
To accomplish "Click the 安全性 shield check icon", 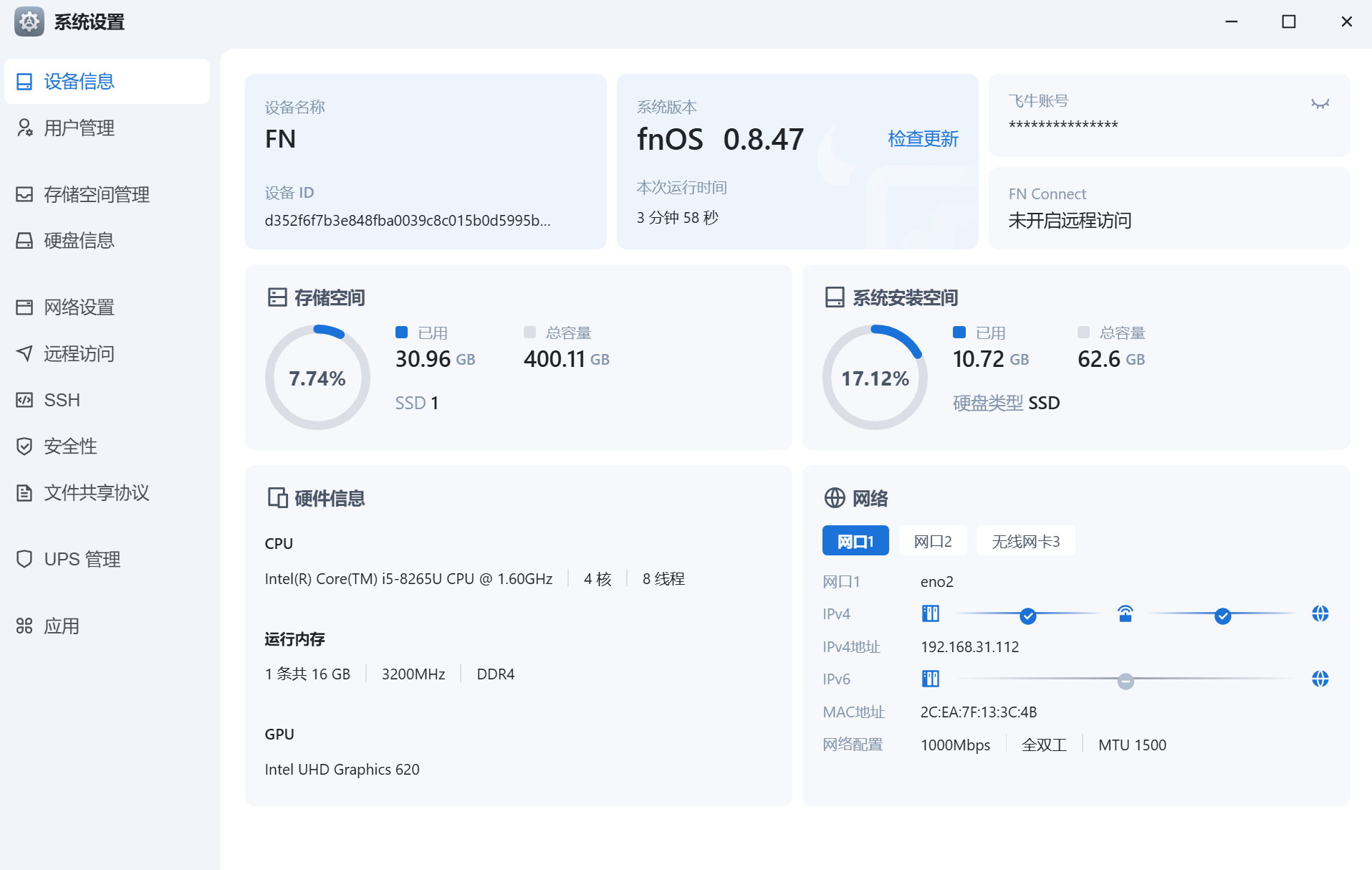I will (24, 446).
